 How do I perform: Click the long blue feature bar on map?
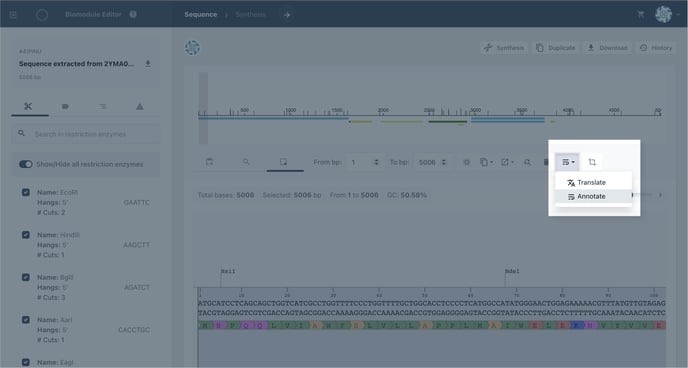[x=273, y=118]
